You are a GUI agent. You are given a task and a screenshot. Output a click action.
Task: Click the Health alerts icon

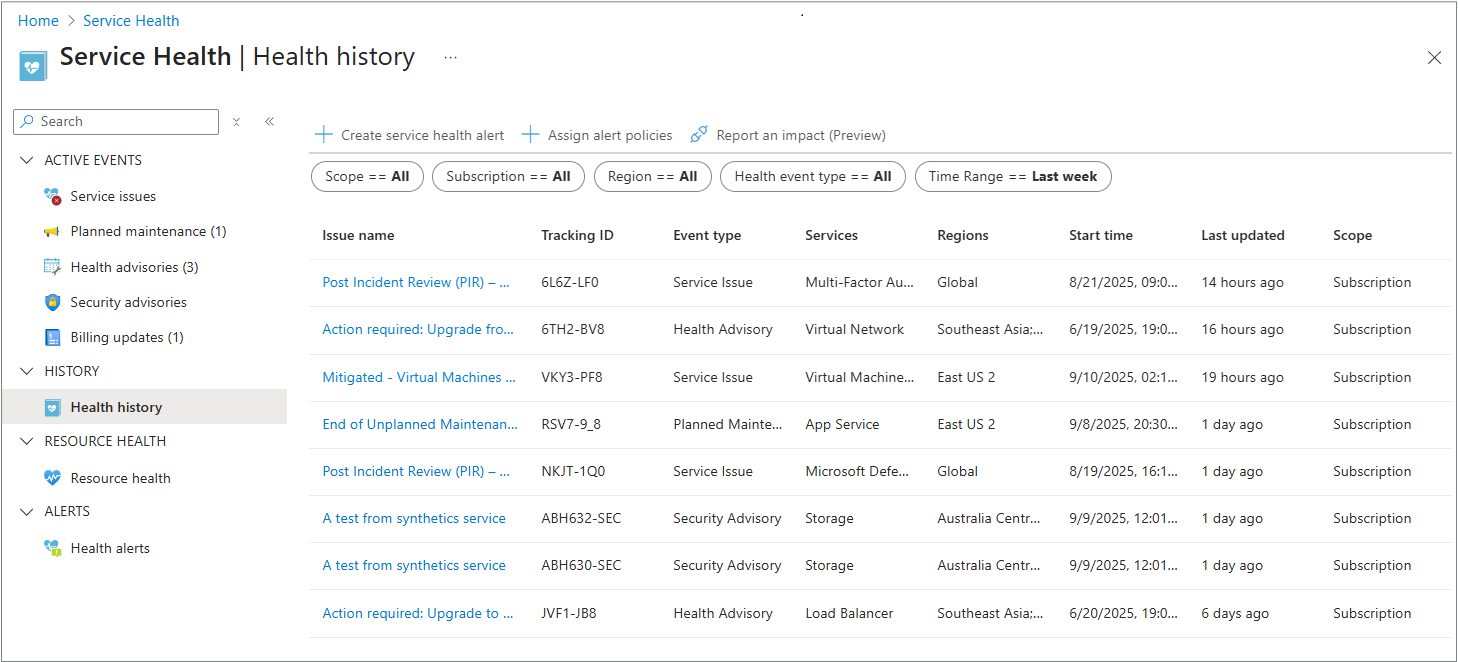(53, 548)
